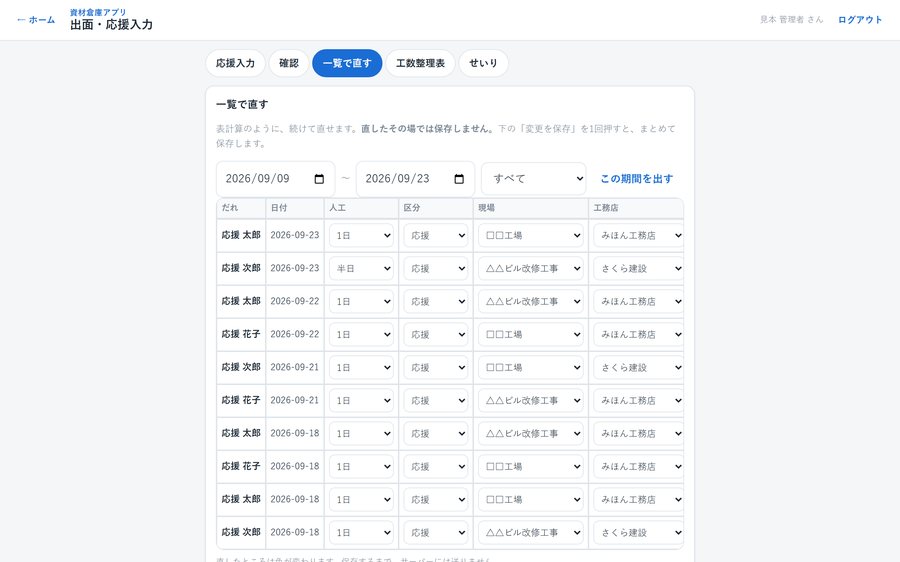The height and width of the screenshot is (562, 900).
Task: Open 現場 dropdown for 応援 次郎 on 2026-09-23
Action: [531, 269]
